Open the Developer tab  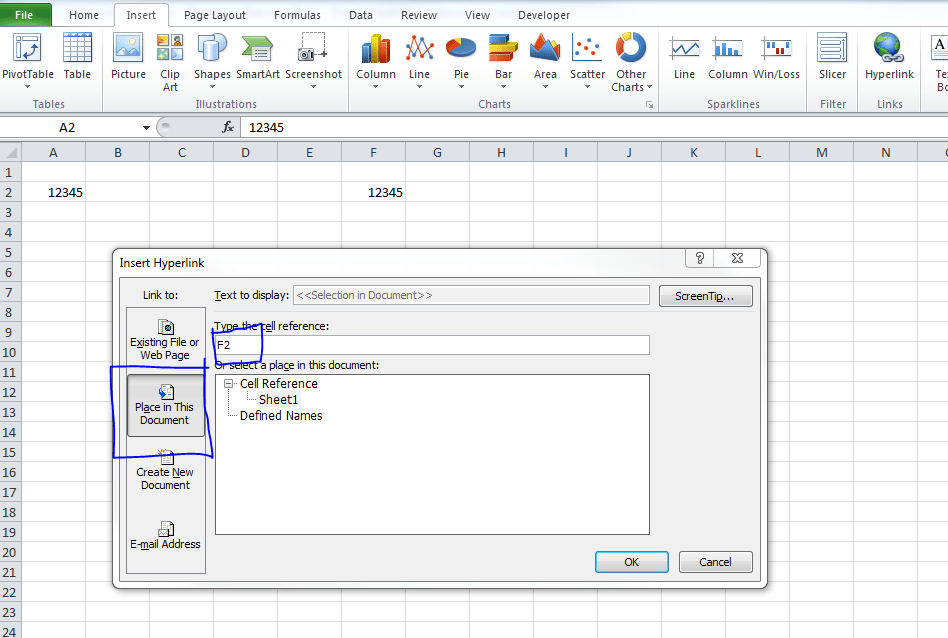coord(543,14)
